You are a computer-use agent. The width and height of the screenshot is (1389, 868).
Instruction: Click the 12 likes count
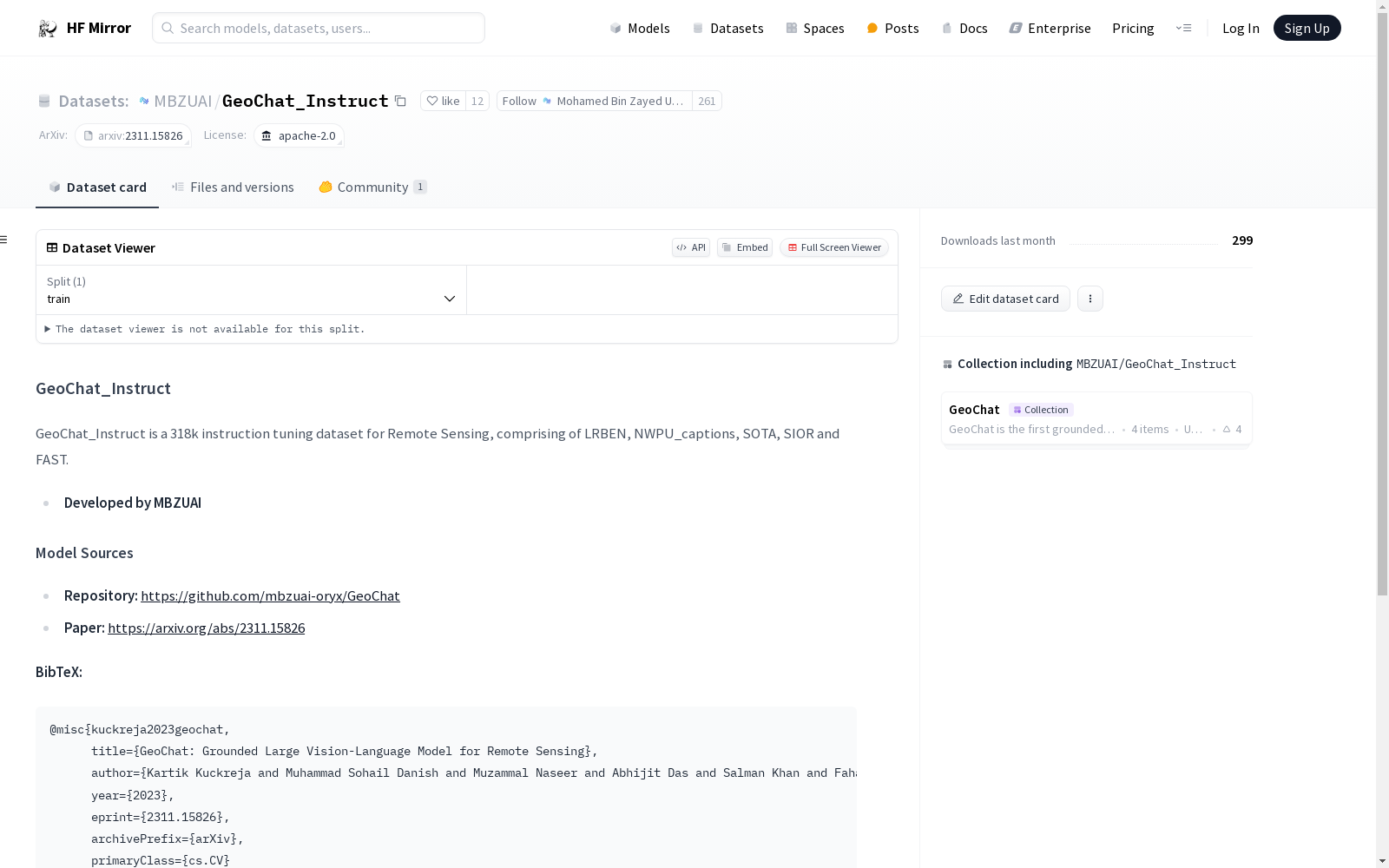coord(477,101)
